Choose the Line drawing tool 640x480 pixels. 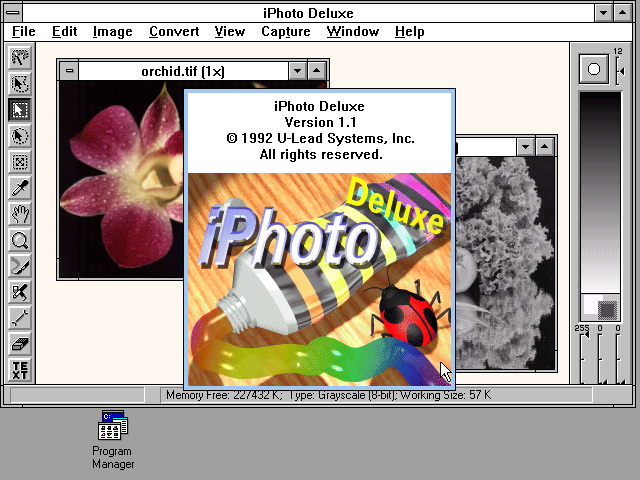(x=20, y=319)
